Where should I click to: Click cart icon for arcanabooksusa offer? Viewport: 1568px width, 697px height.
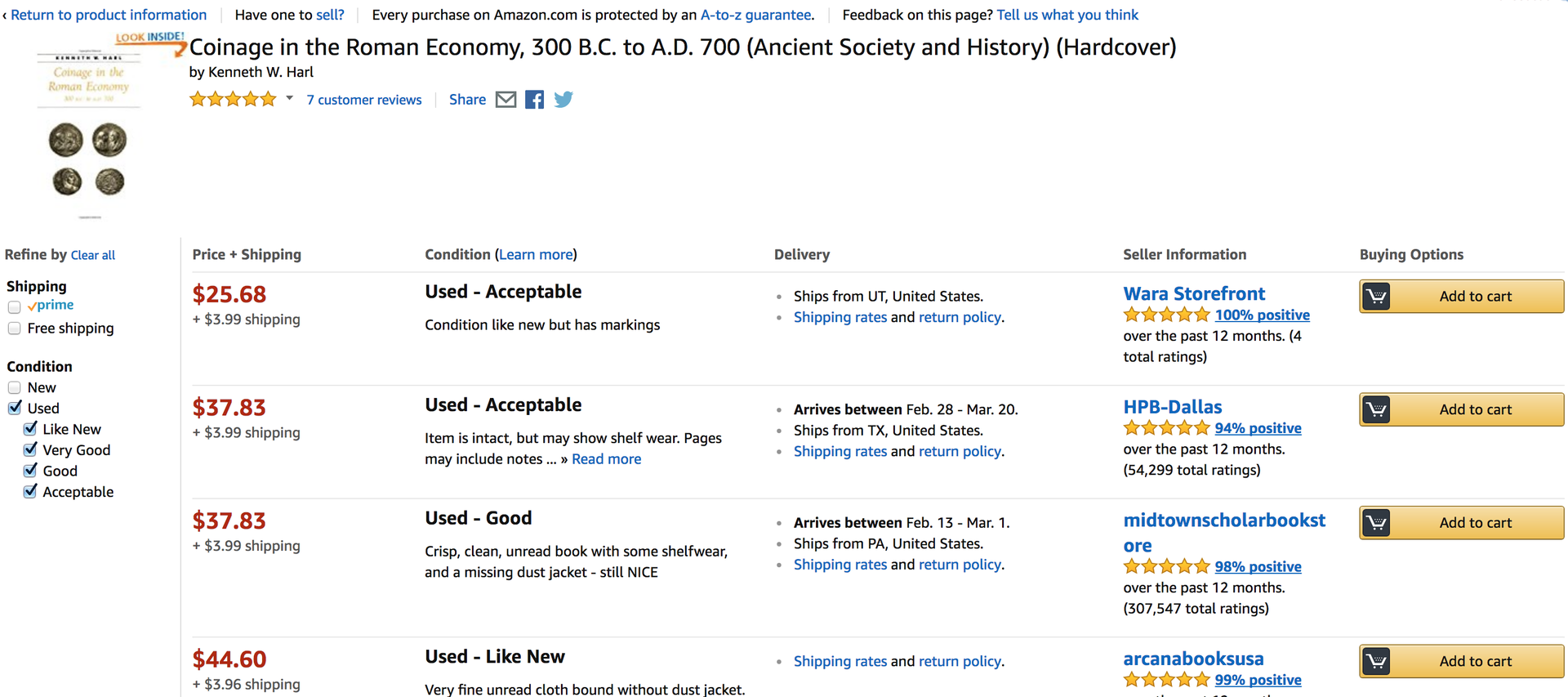pyautogui.click(x=1377, y=661)
